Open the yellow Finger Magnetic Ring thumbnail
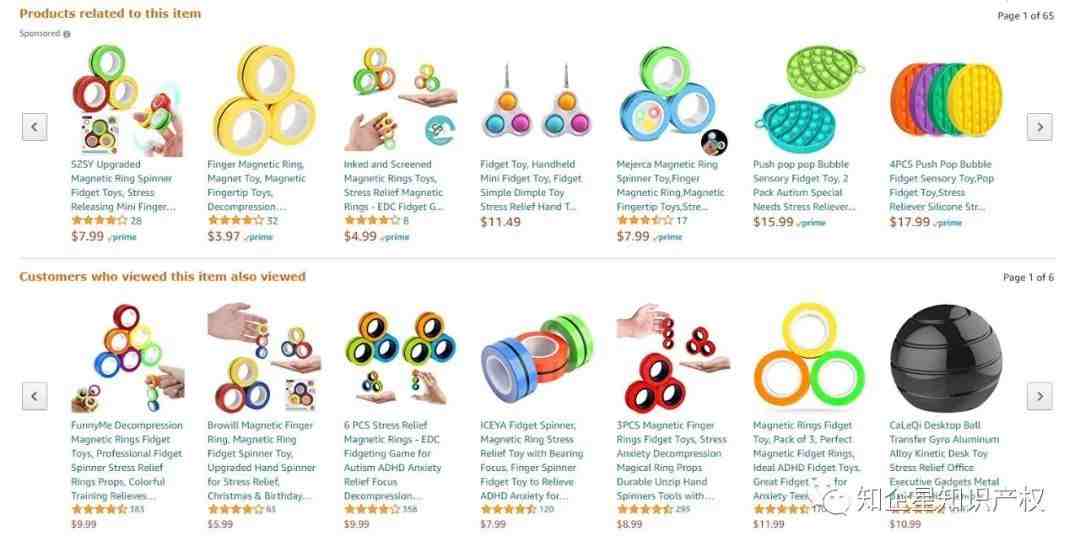Viewport: 1080px width, 547px height. (264, 101)
